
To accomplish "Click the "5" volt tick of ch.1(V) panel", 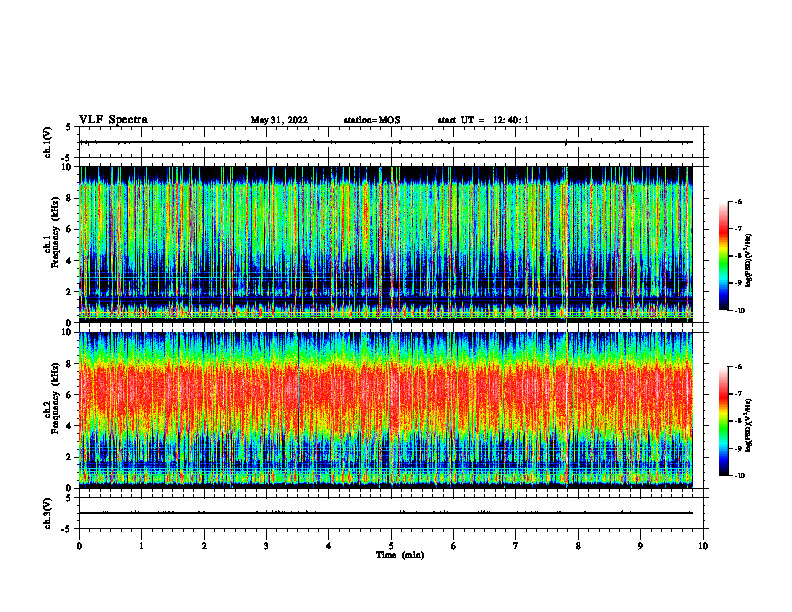I will click(69, 127).
